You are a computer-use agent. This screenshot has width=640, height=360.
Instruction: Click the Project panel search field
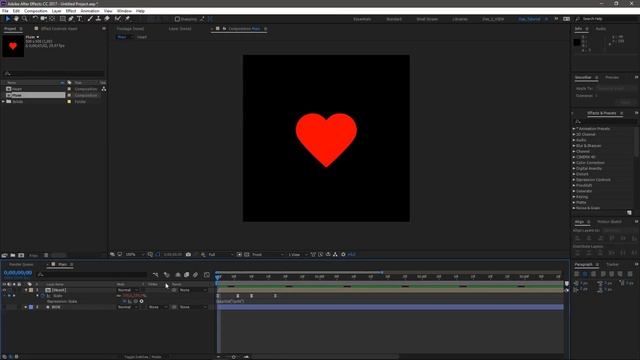click(54, 74)
